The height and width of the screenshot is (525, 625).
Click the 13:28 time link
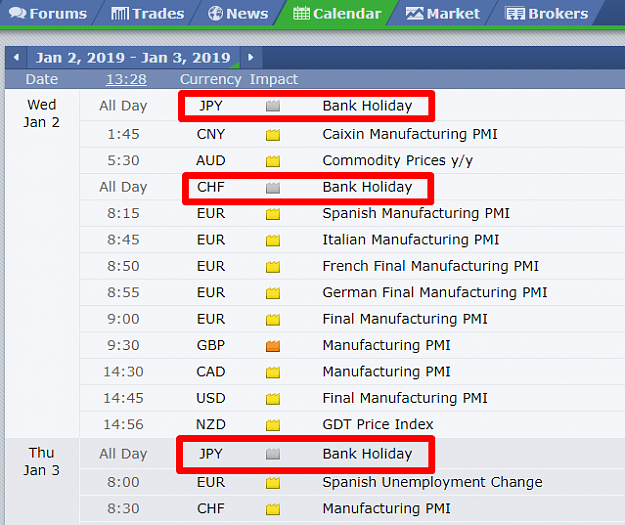(126, 79)
